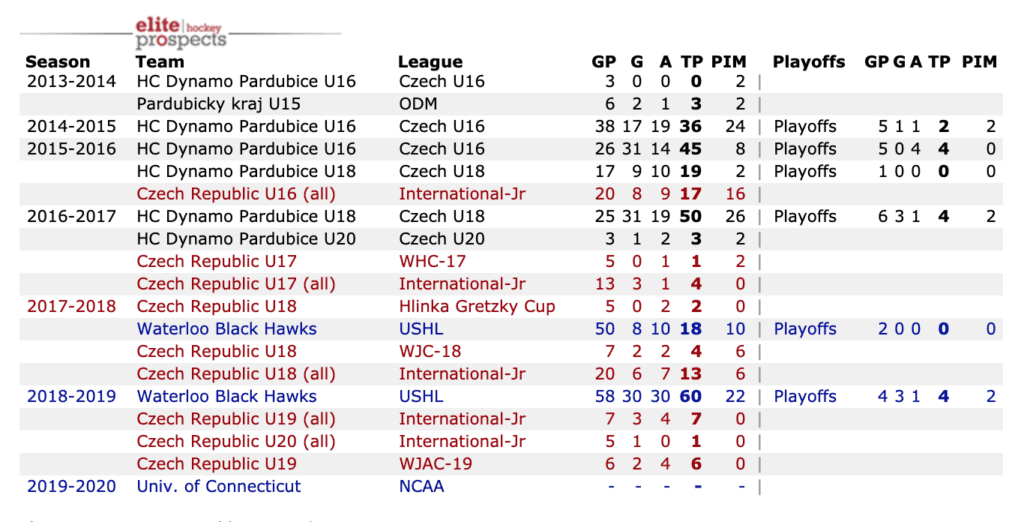Select the 2019-2020 season link

pyautogui.click(x=71, y=487)
